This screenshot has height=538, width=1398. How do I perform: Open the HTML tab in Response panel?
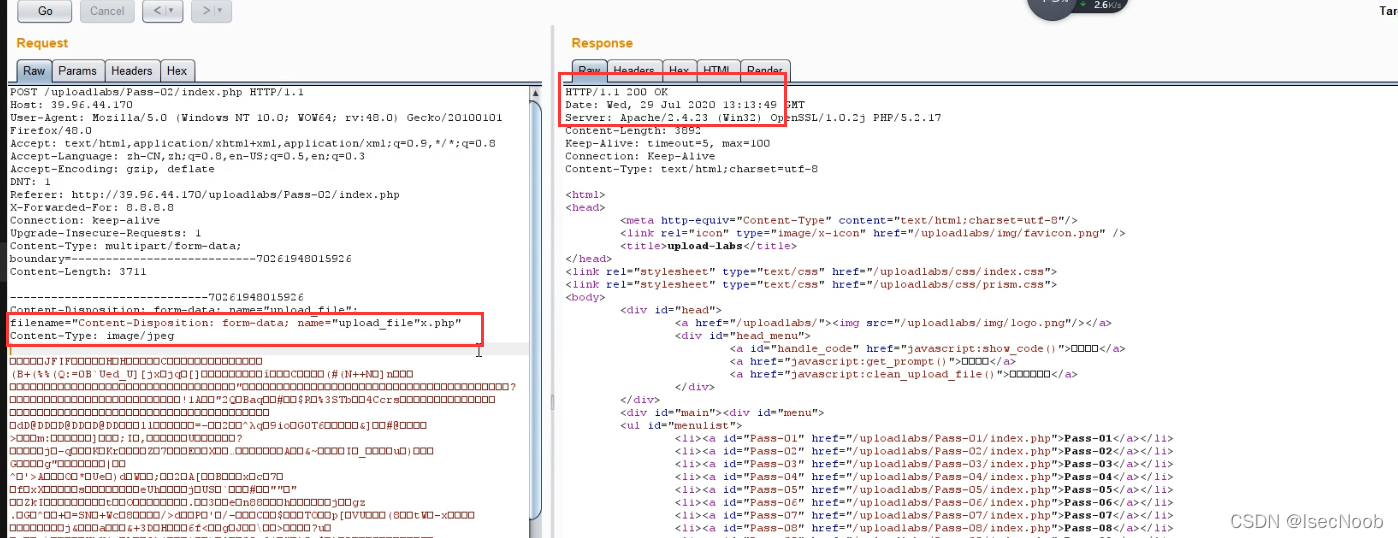[717, 71]
